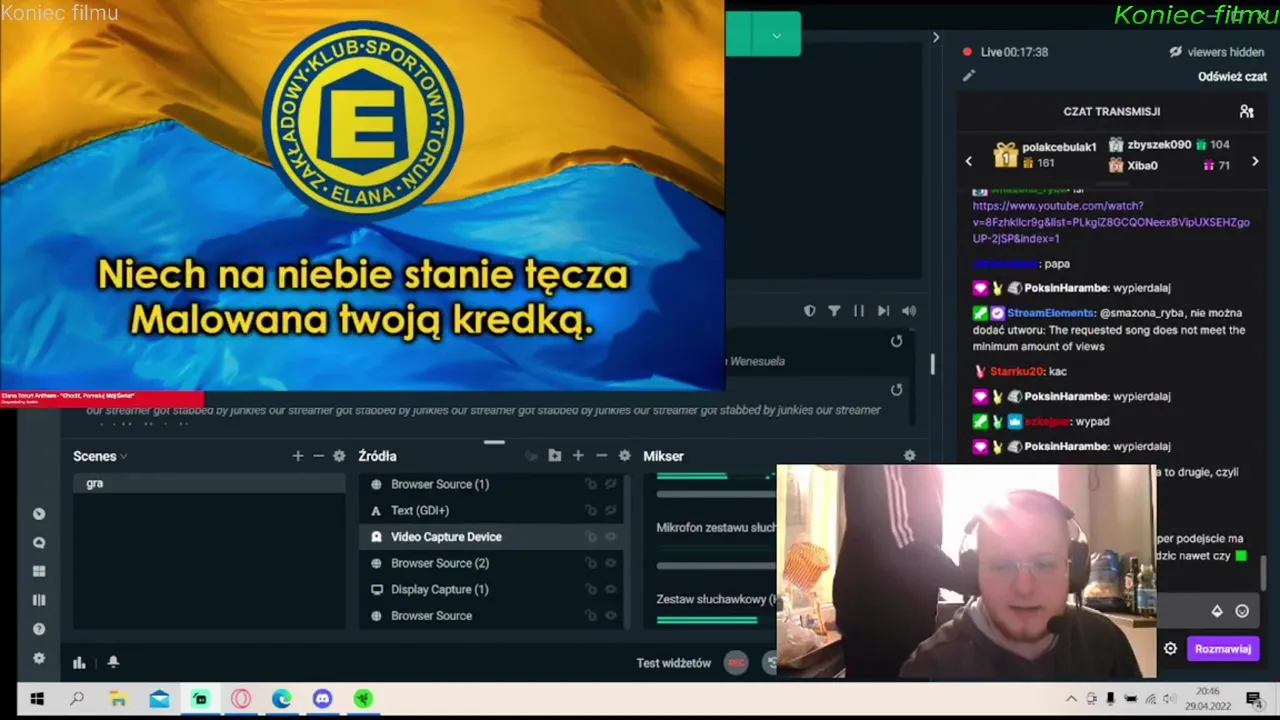The image size is (1280, 720).
Task: Open the Scenes panel settings gear
Action: coord(339,456)
